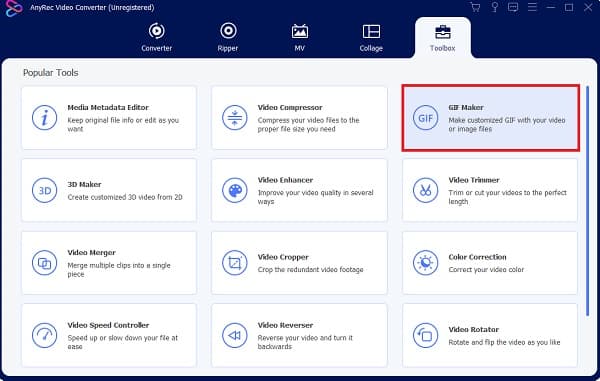Switch to the MV tab
The width and height of the screenshot is (600, 381).
(300, 37)
